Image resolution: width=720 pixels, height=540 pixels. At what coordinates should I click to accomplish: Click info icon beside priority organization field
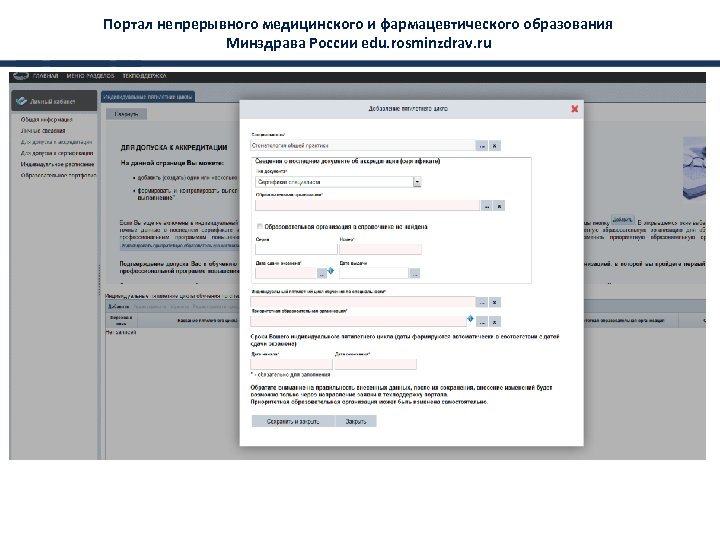(470, 318)
